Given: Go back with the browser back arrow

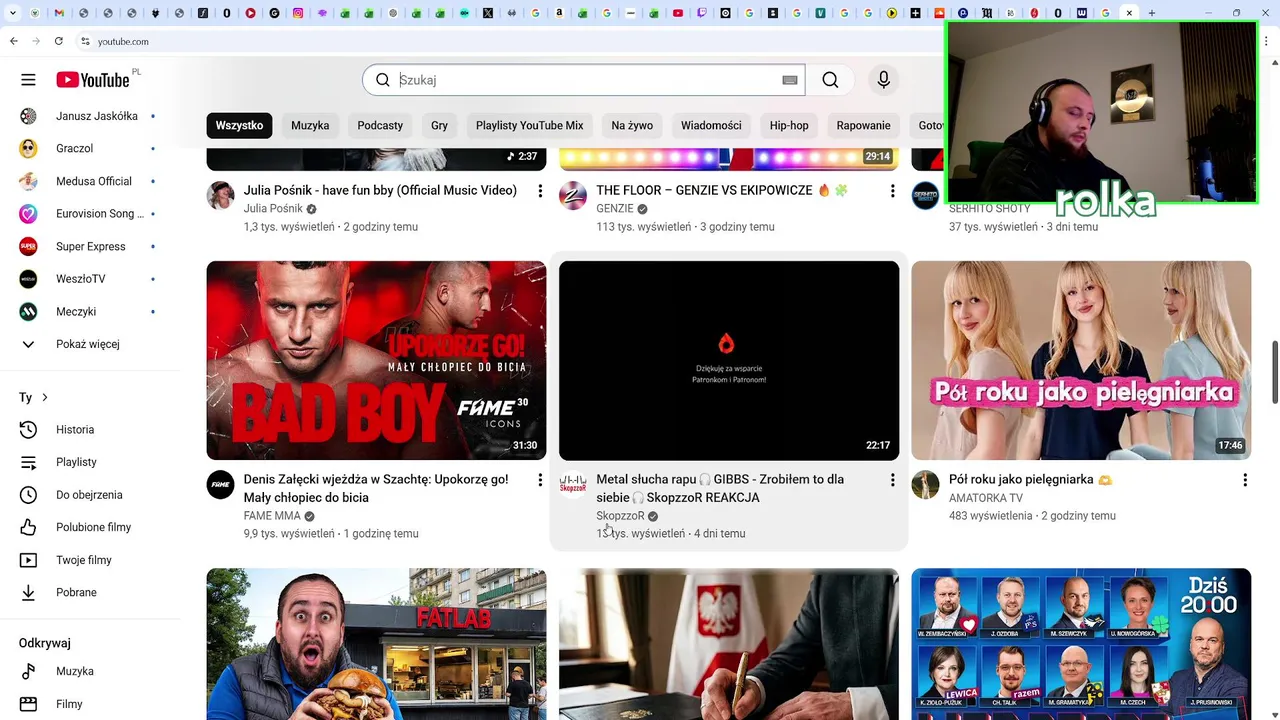Looking at the screenshot, I should [x=13, y=41].
